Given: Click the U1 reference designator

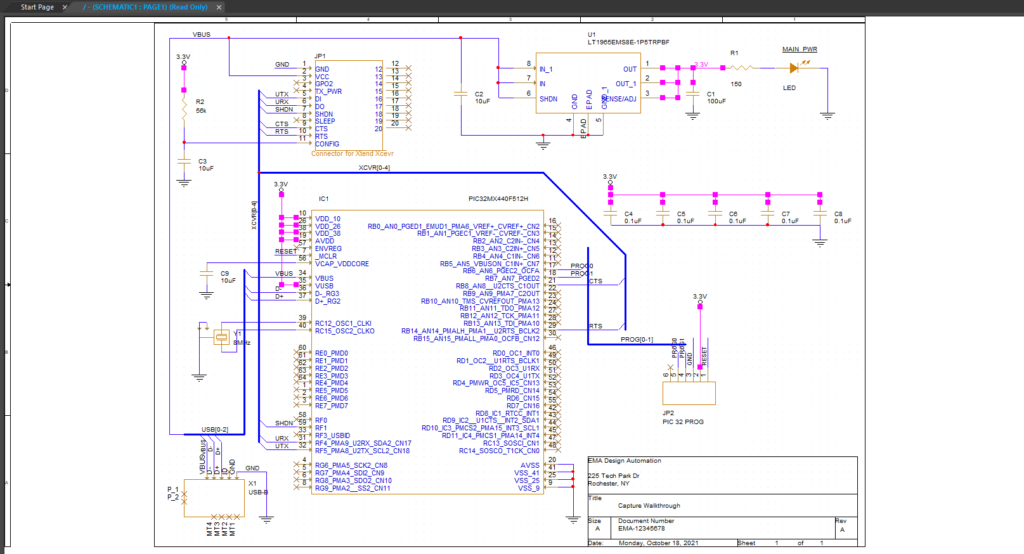Looking at the screenshot, I should 592,35.
